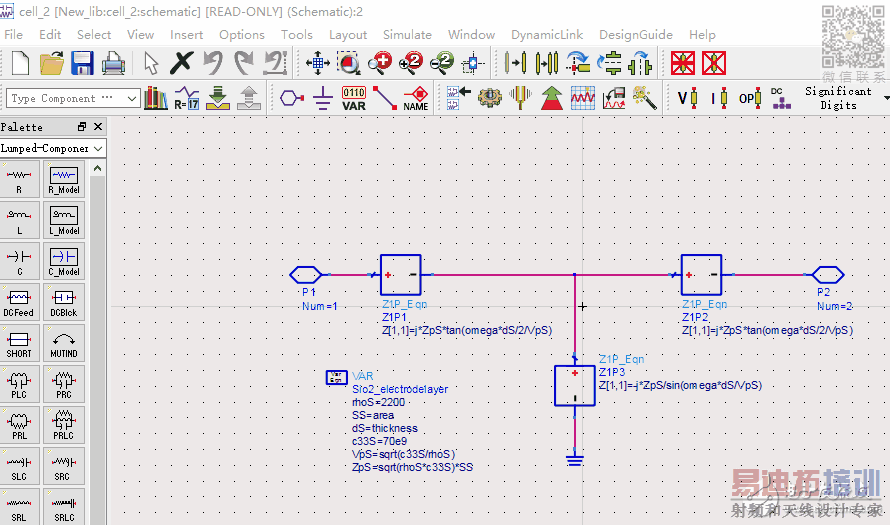Undo the last action
This screenshot has height=525, width=890.
tap(213, 63)
